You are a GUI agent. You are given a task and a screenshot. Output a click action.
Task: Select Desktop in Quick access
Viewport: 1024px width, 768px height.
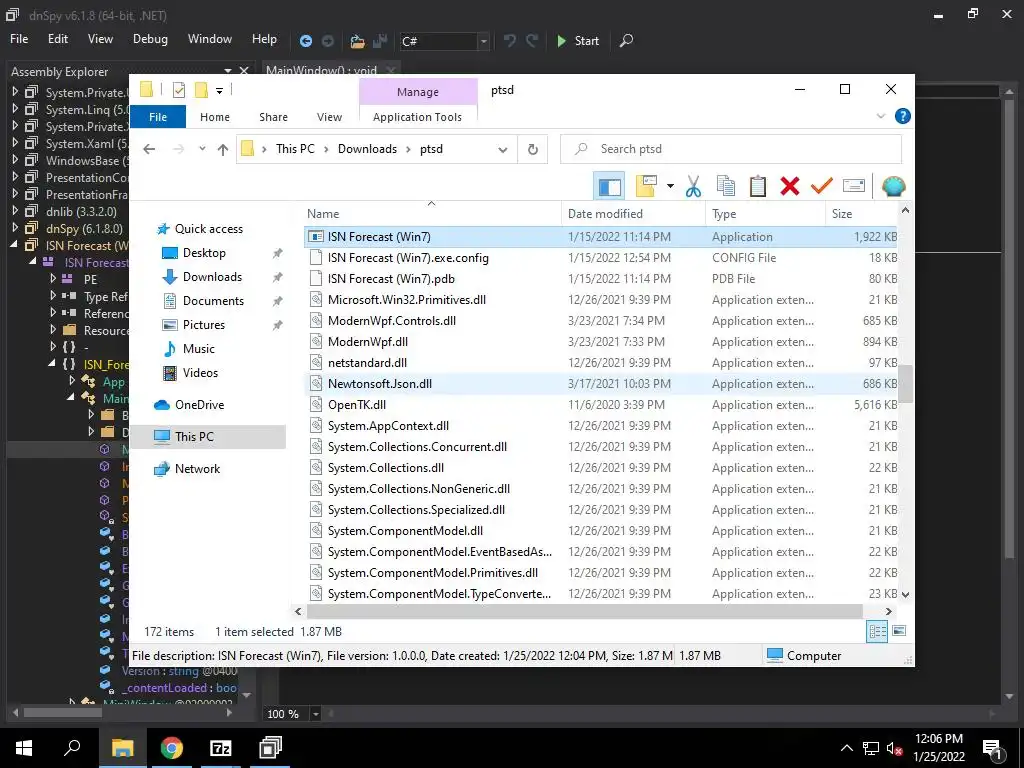[204, 253]
